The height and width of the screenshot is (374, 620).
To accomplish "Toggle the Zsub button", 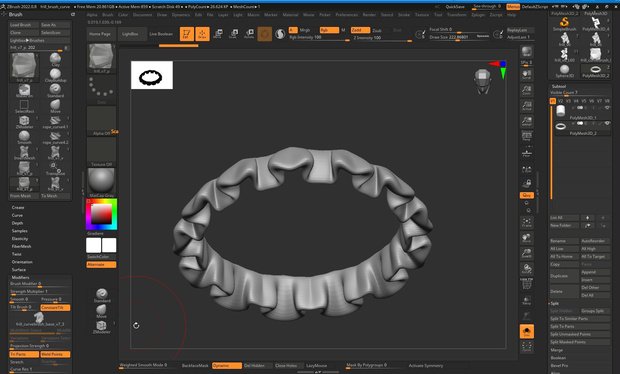I will (377, 30).
